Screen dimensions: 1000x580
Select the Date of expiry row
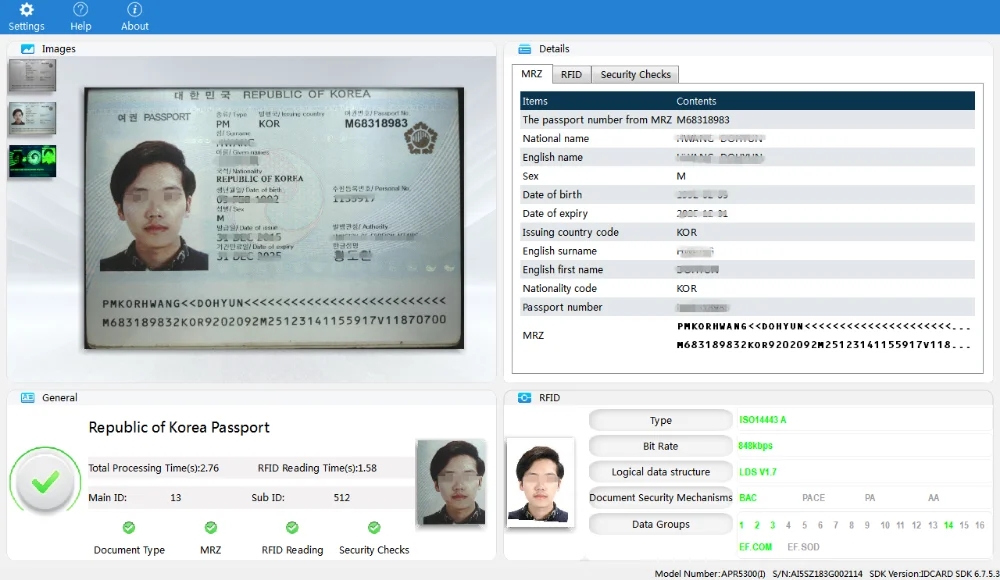(x=747, y=214)
